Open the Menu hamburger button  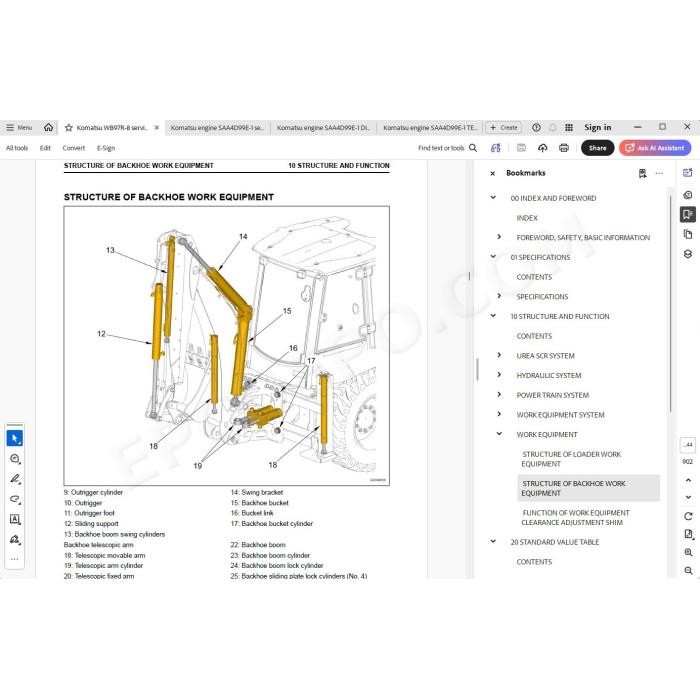[19, 128]
